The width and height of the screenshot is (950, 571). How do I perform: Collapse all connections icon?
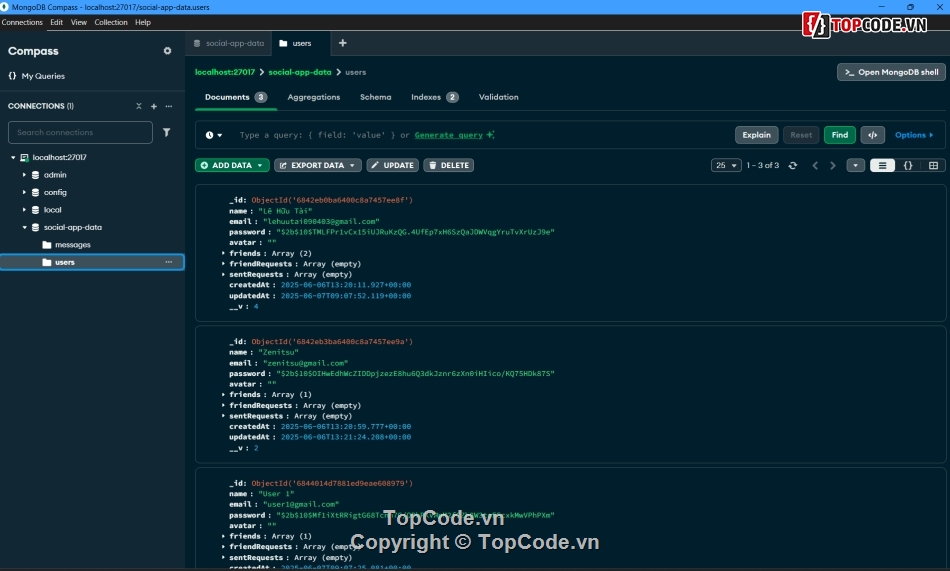(x=139, y=106)
